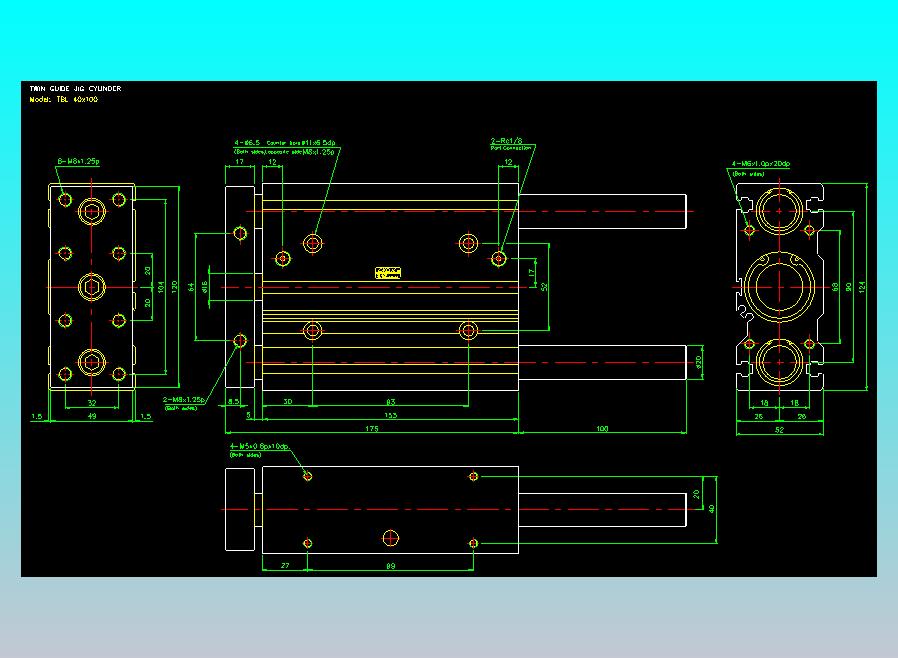Click the middle port hole below Rc1/8 leader

[x=500, y=258]
